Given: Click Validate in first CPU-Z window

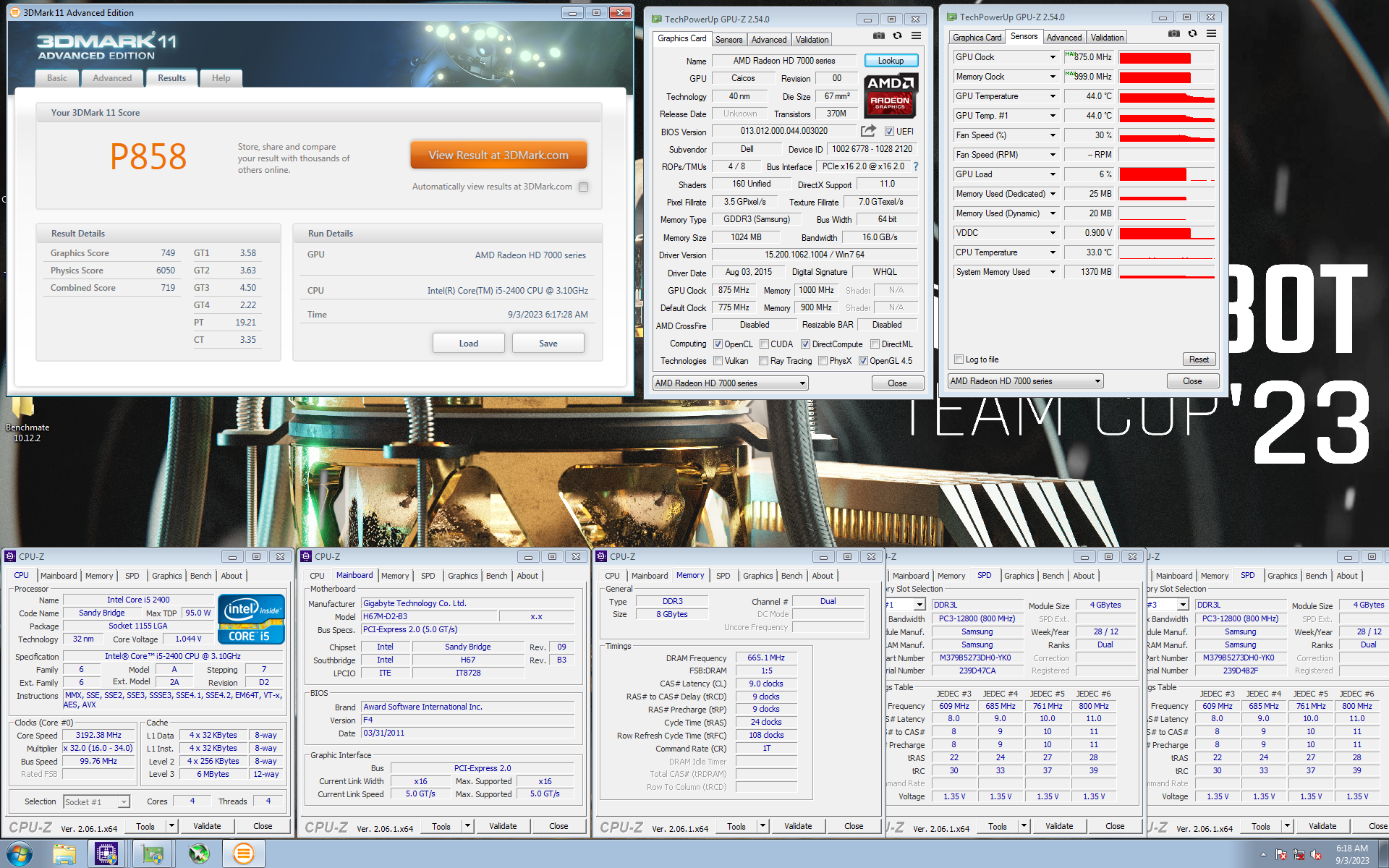Looking at the screenshot, I should click(x=207, y=826).
